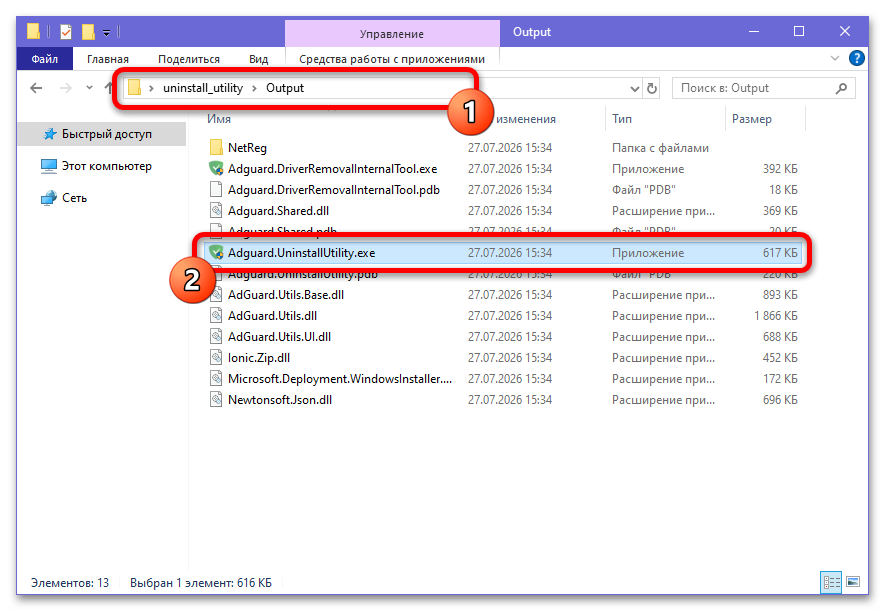Viewport: 885px width, 611px height.
Task: Open the recent locations dropdown
Action: tap(89, 88)
